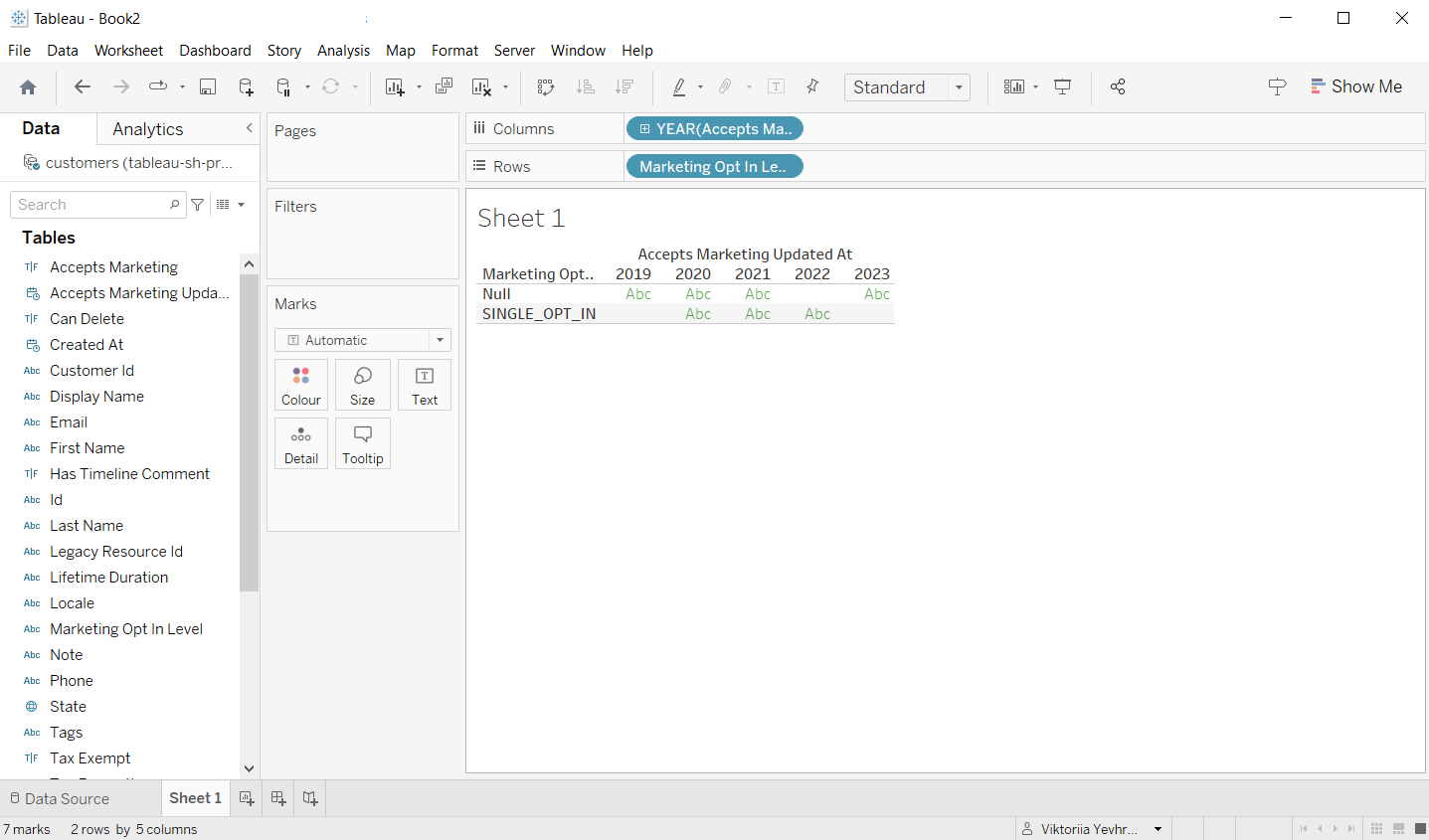1429x840 pixels.
Task: Open the user account dropdown for Viktoriia
Action: (1159, 828)
